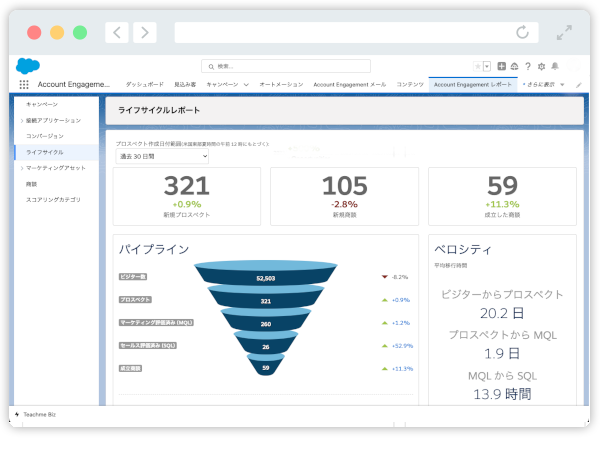Click the -8.2% change value
Viewport: 600px width, 449px height.
400,277
